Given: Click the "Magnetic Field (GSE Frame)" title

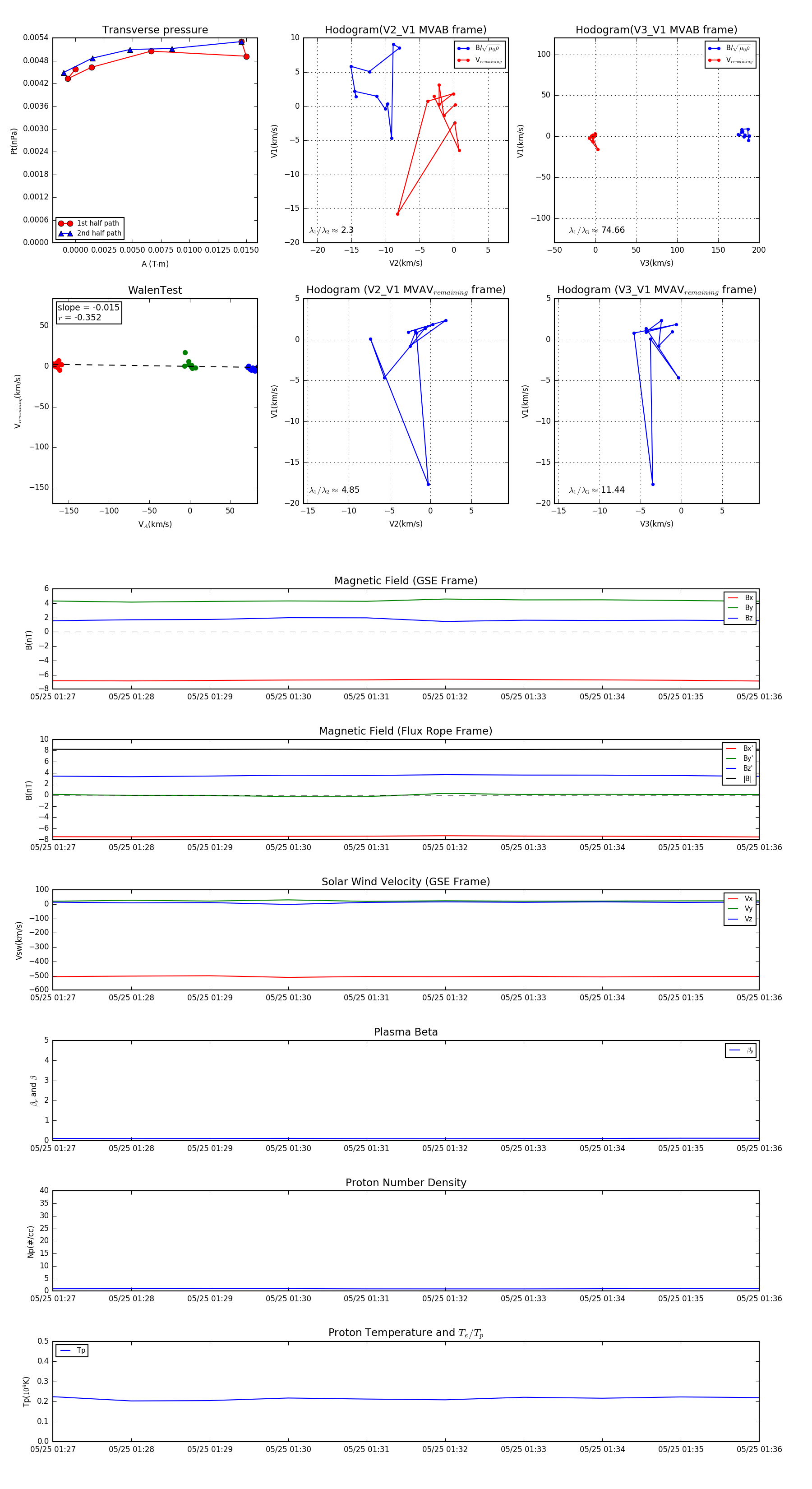Looking at the screenshot, I should point(406,581).
